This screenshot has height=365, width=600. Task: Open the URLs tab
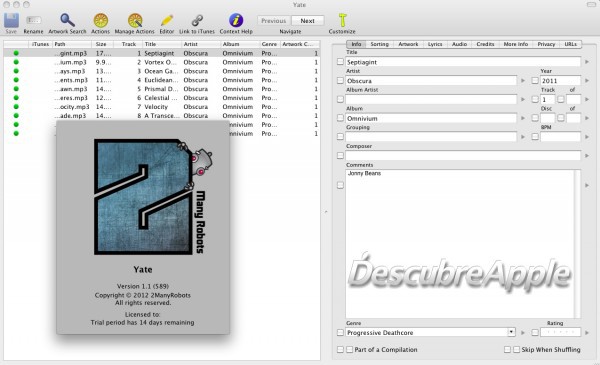pos(571,44)
